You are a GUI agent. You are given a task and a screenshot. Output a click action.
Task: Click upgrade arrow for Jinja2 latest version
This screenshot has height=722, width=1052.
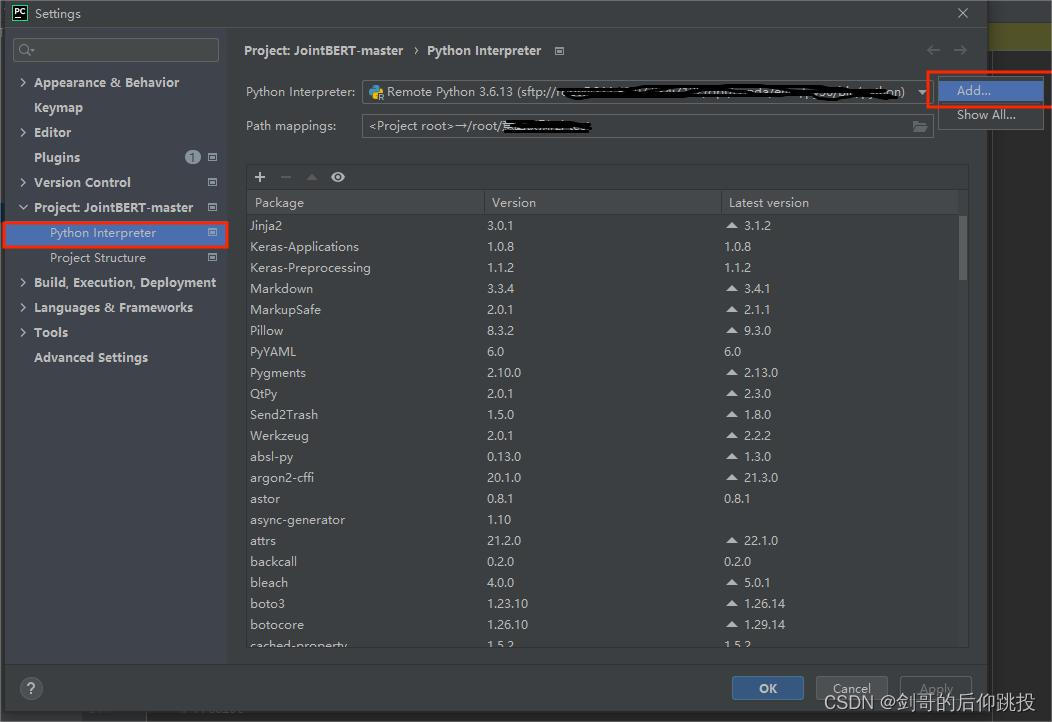(732, 225)
